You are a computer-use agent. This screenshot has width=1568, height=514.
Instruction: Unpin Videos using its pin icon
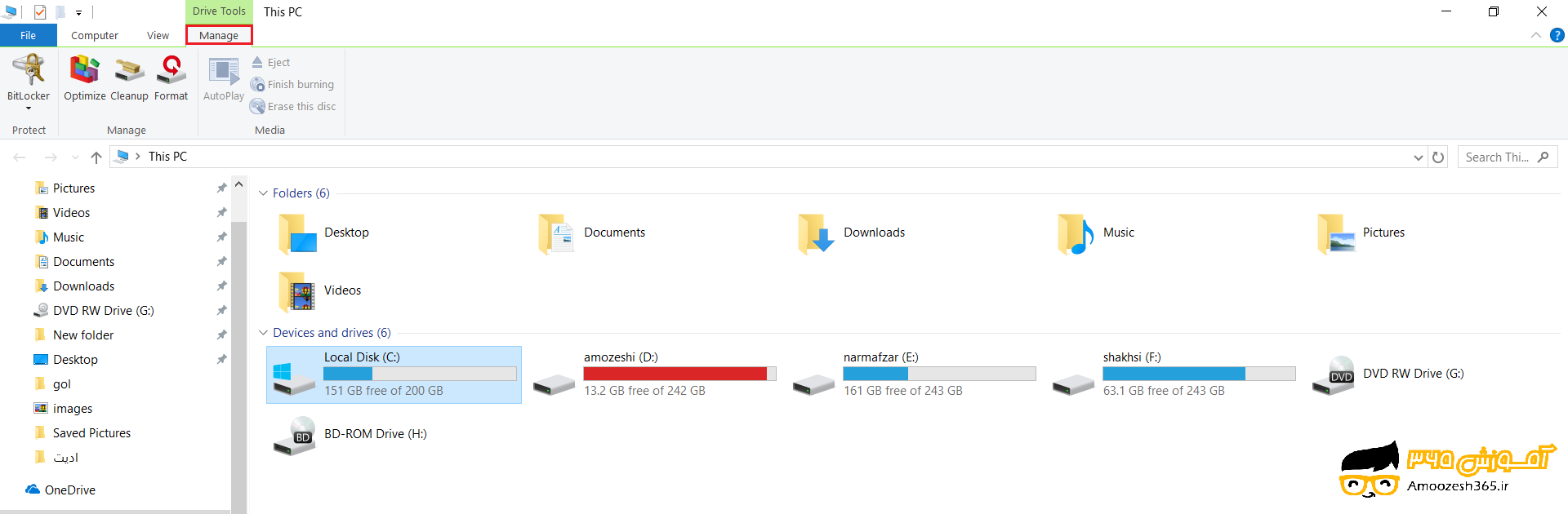click(x=221, y=213)
